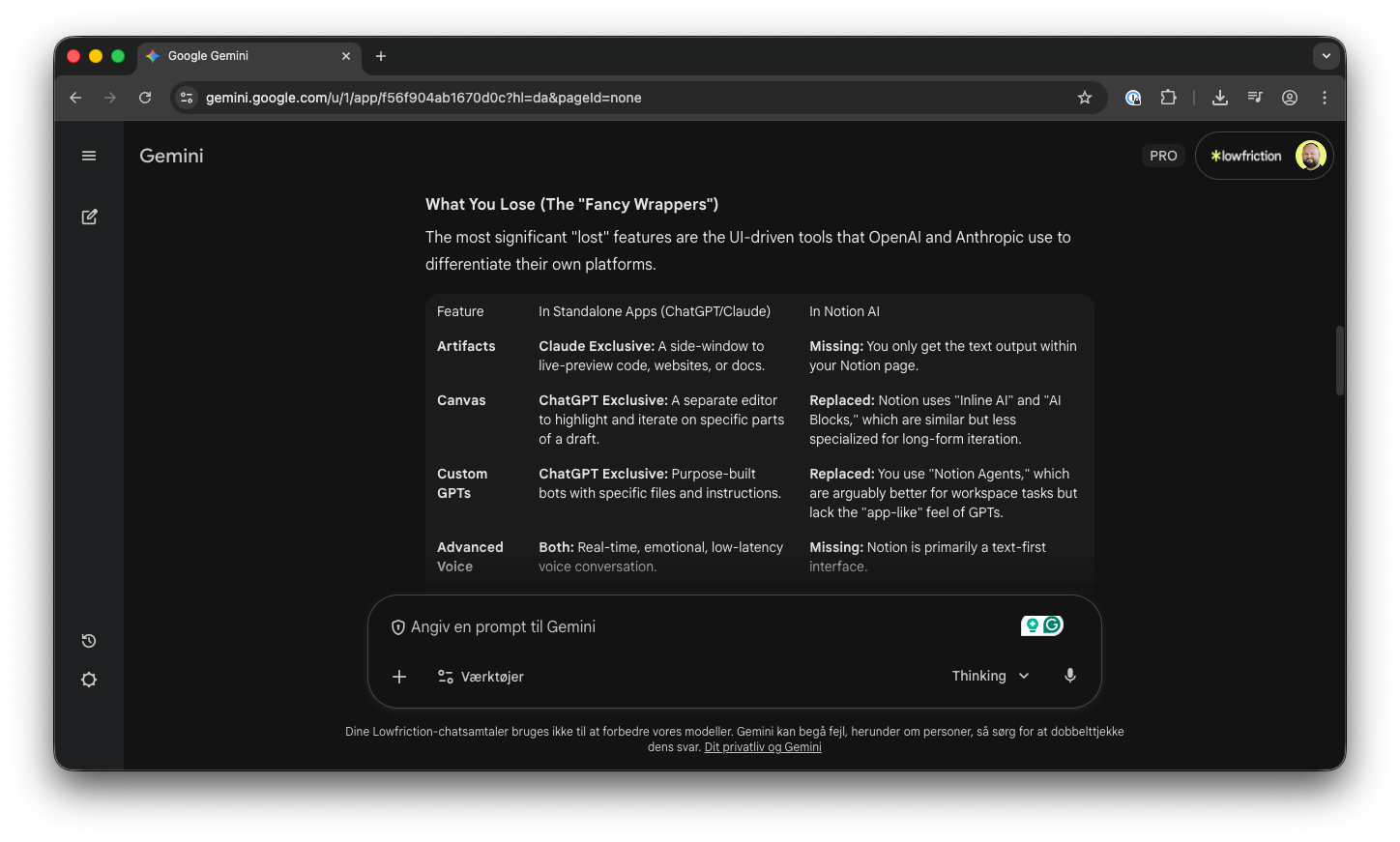This screenshot has height=842, width=1400.
Task: Open recent activity history icon in sidebar
Action: 89,641
